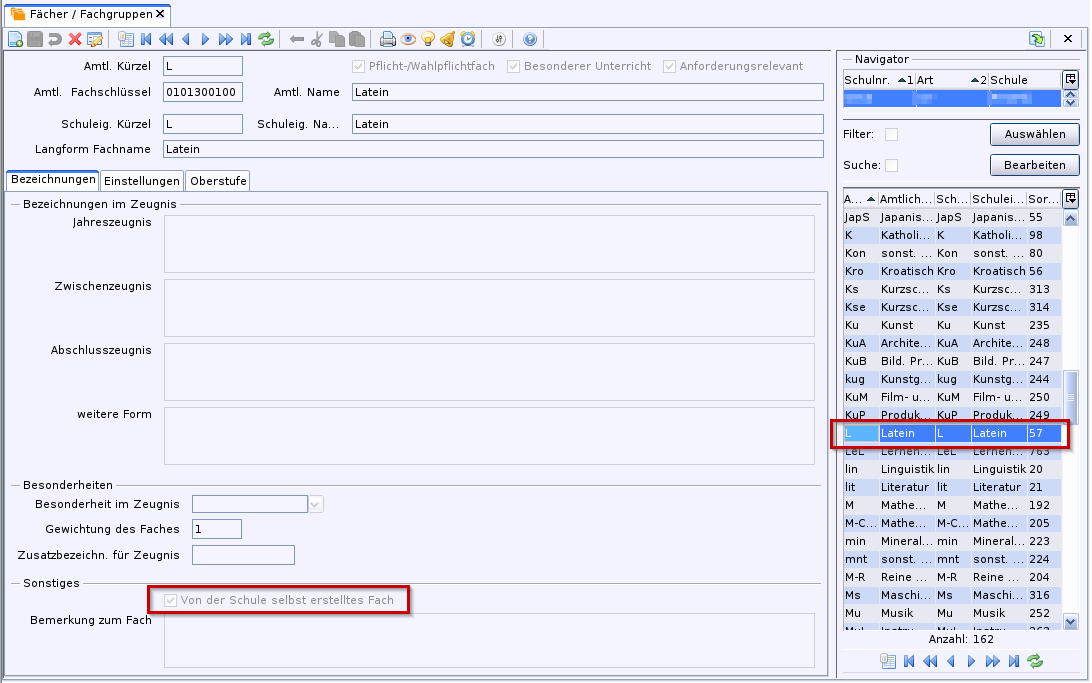Cut using the scissors icon
Image resolution: width=1092 pixels, height=683 pixels.
tap(317, 39)
